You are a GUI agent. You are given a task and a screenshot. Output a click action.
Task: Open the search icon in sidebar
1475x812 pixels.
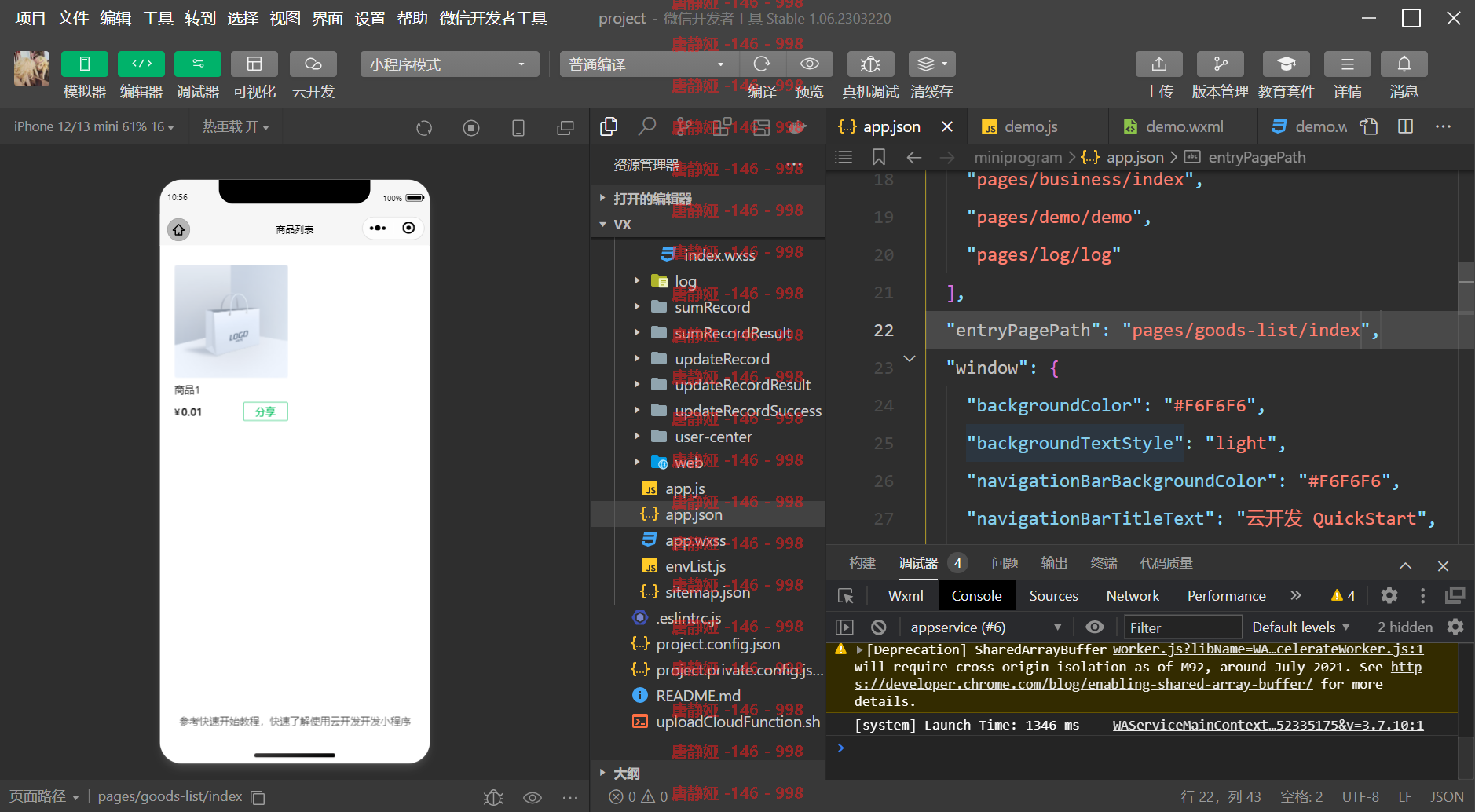(x=647, y=126)
